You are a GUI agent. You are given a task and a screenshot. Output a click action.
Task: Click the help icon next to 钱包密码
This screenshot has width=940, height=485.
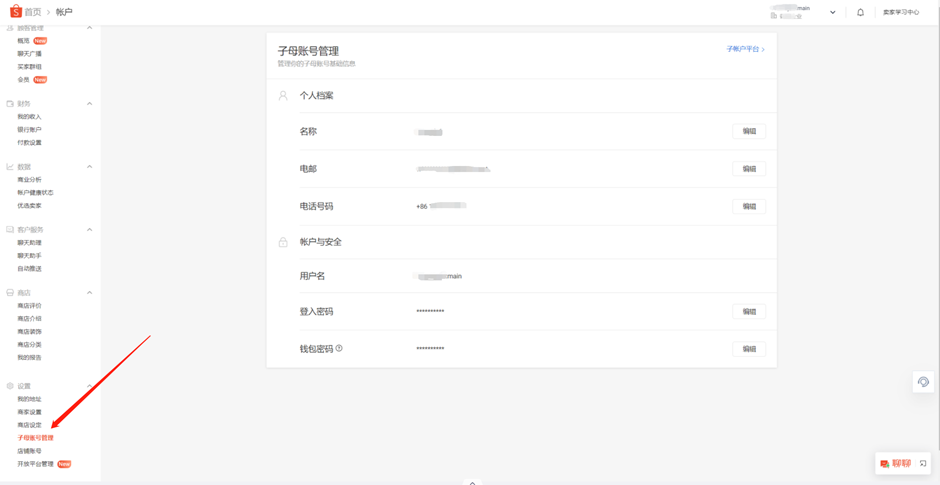coord(339,348)
